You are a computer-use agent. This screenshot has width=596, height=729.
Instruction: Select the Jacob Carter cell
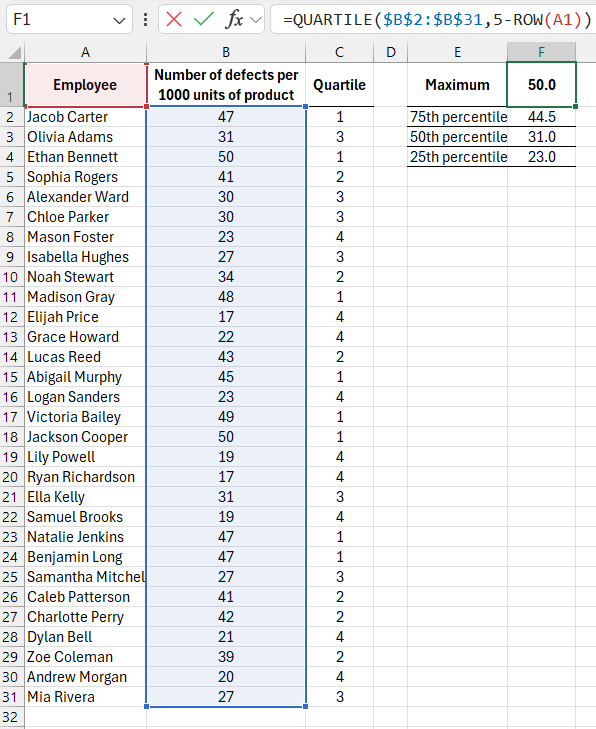(85, 117)
